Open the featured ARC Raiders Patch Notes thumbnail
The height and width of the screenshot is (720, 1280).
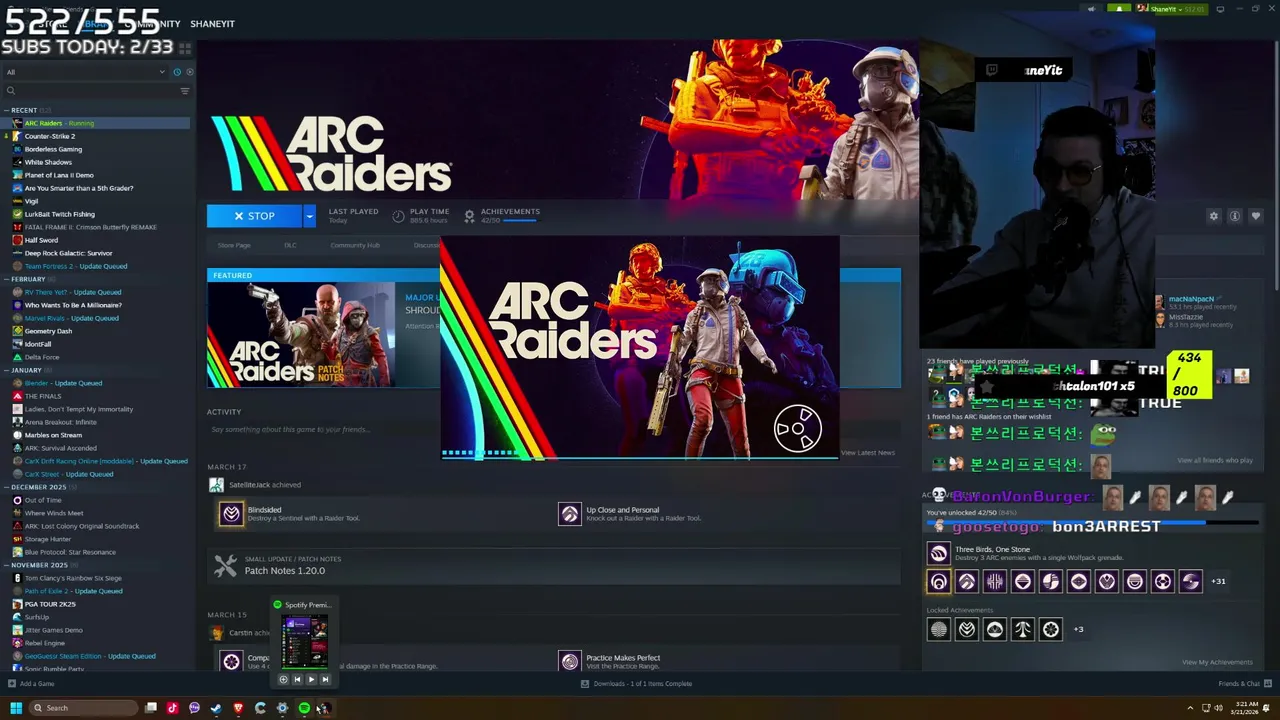tap(301, 334)
